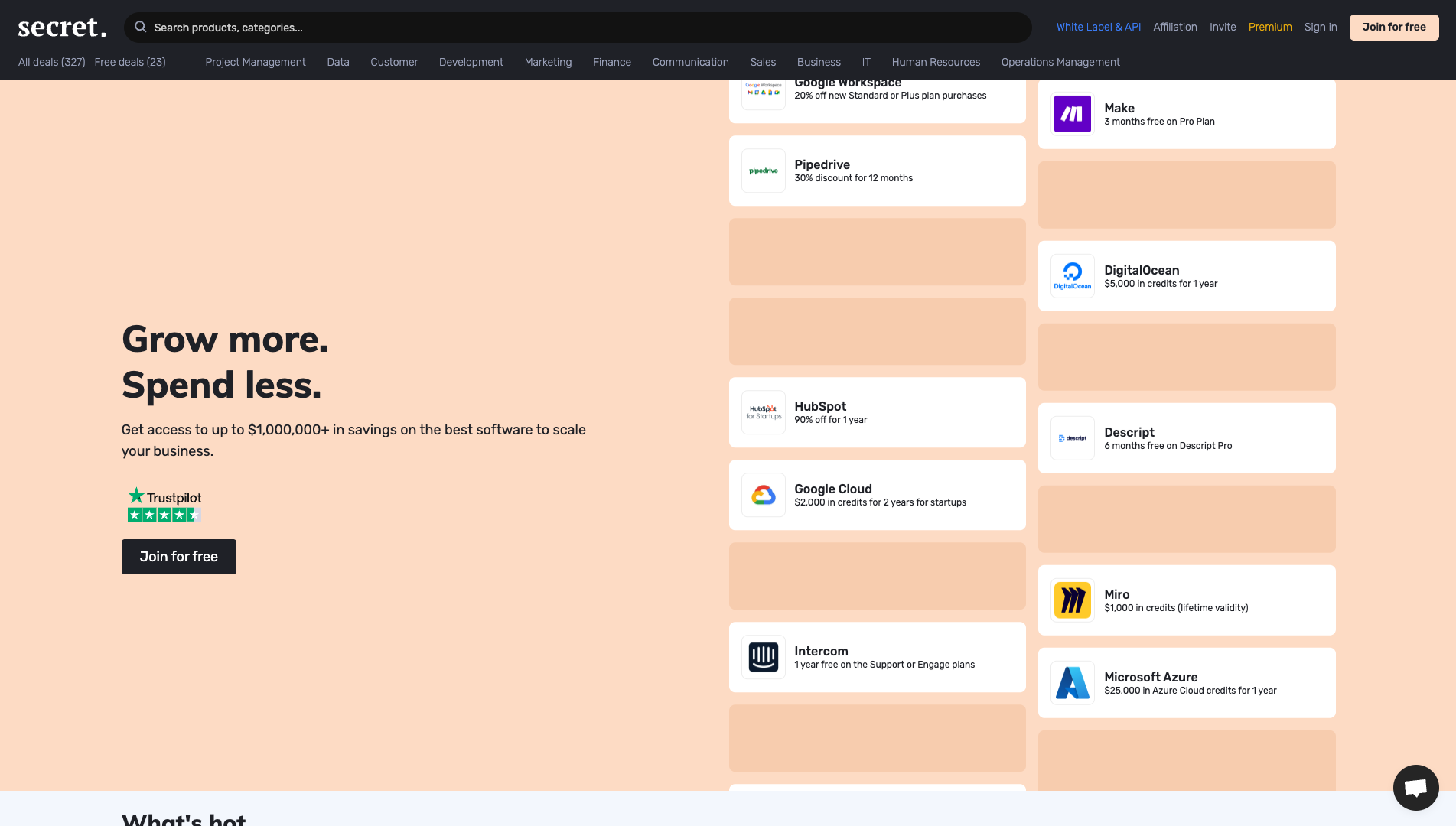Select the Marketing category

548,62
